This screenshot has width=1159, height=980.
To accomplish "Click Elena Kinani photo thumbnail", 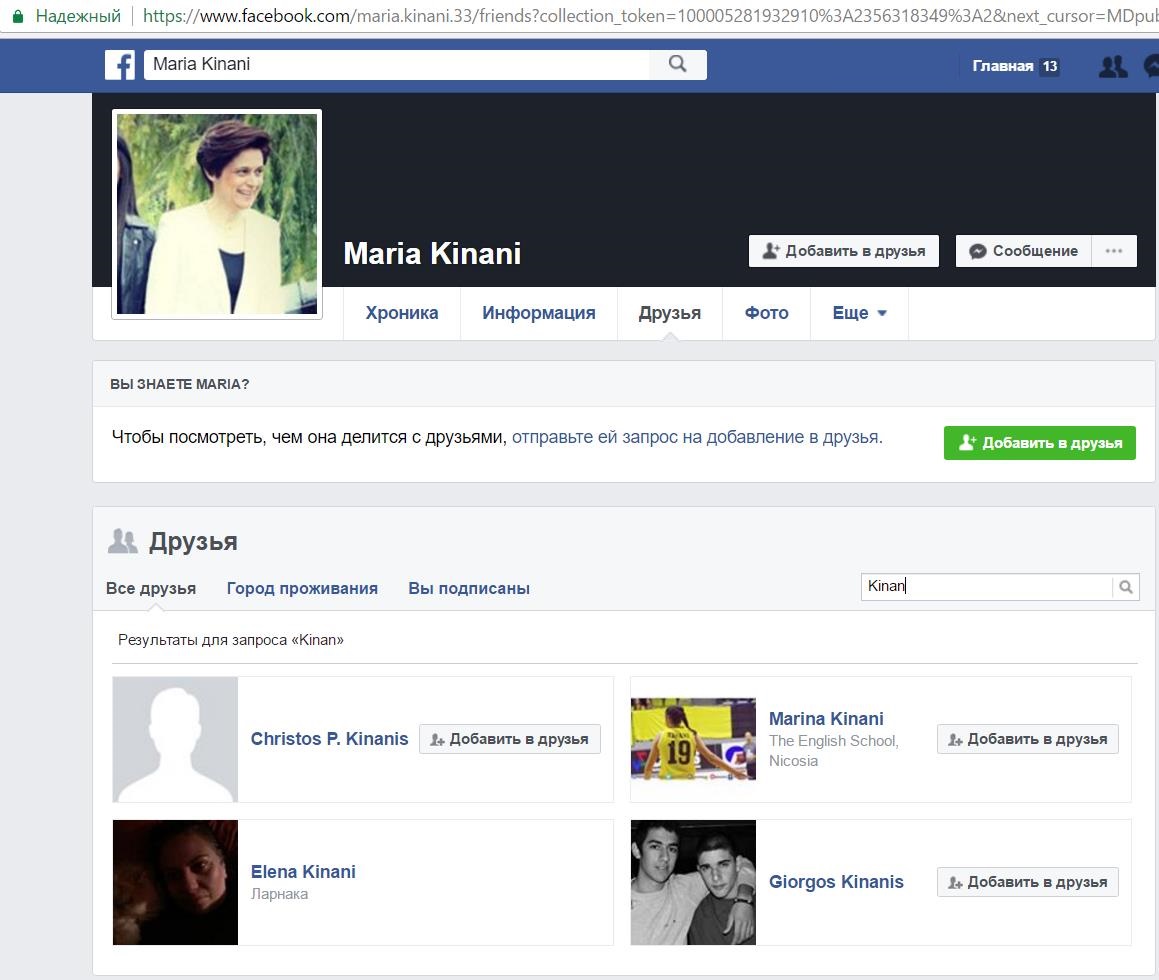I will coord(175,882).
